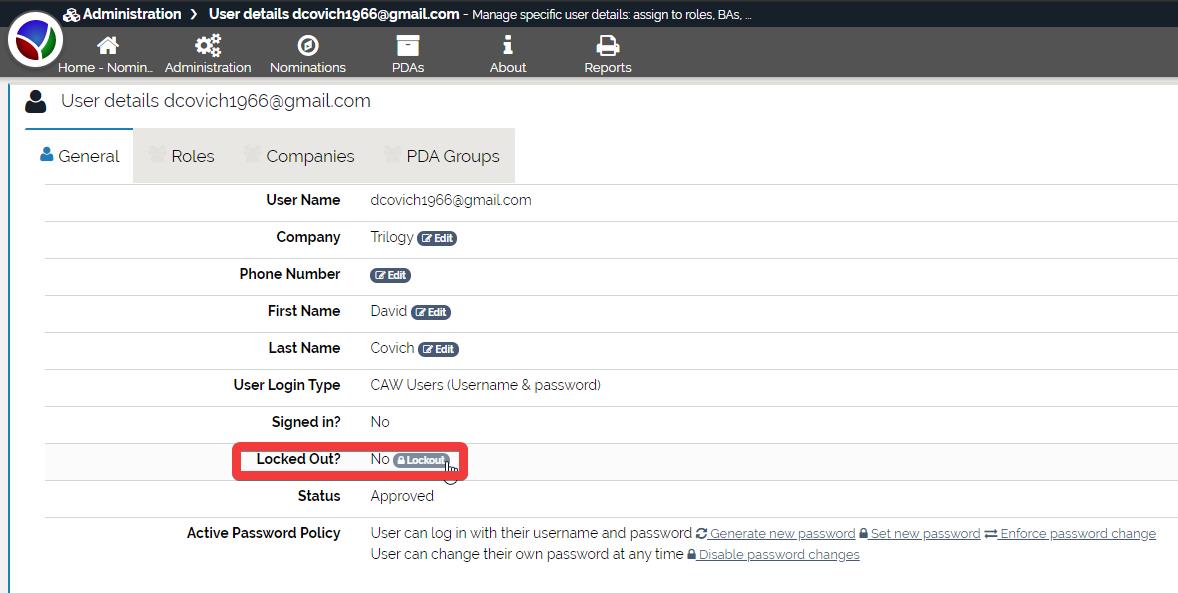The image size is (1178, 593).
Task: Open PDAs via the archive box icon
Action: (x=408, y=46)
